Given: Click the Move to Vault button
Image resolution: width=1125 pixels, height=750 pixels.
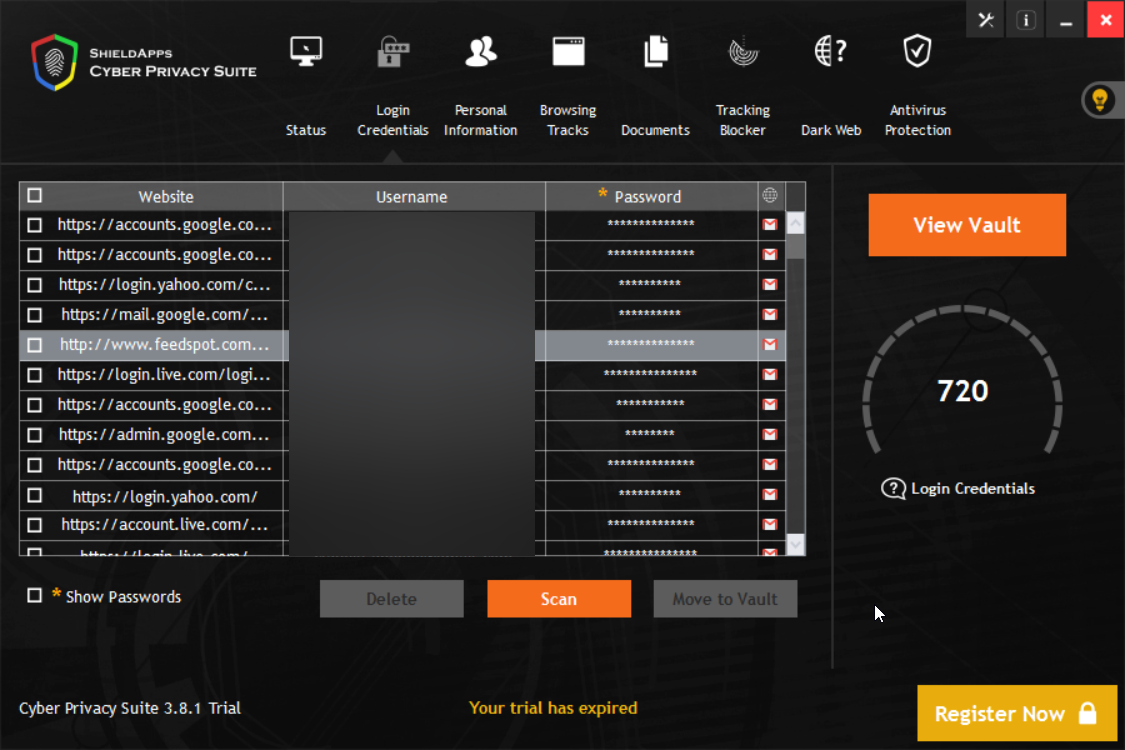Looking at the screenshot, I should point(725,599).
